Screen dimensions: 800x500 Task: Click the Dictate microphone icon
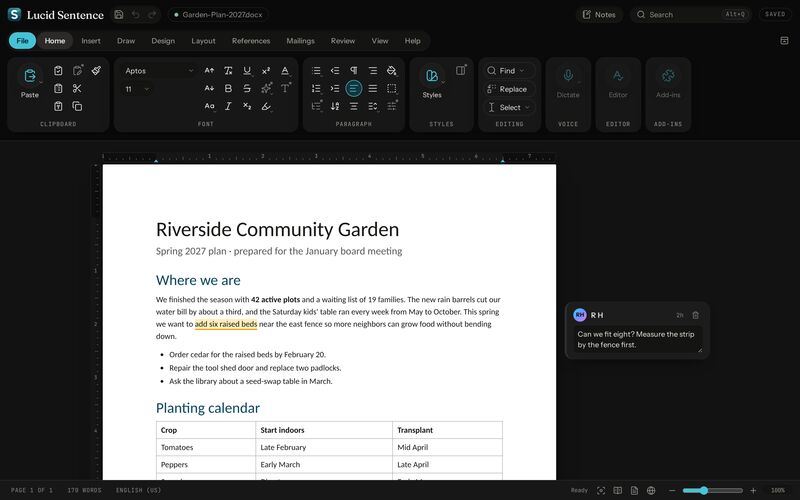(x=568, y=76)
